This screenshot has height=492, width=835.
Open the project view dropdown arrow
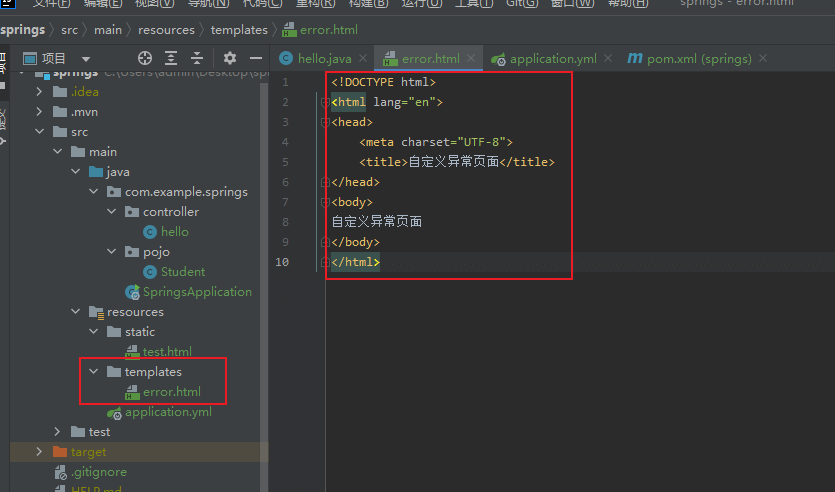coord(86,59)
